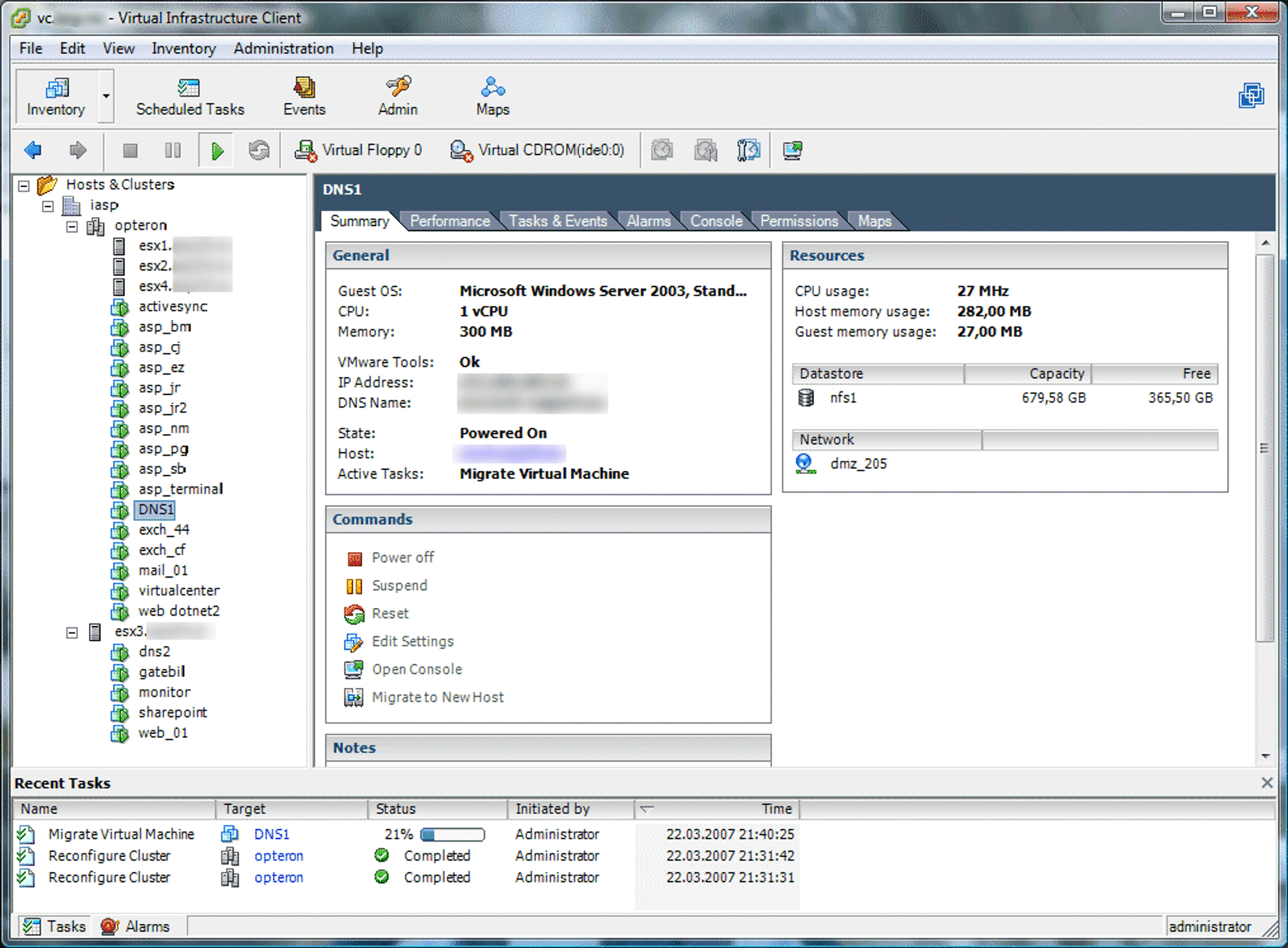This screenshot has height=948, width=1288.
Task: Open the Inventory view button
Action: click(x=57, y=97)
